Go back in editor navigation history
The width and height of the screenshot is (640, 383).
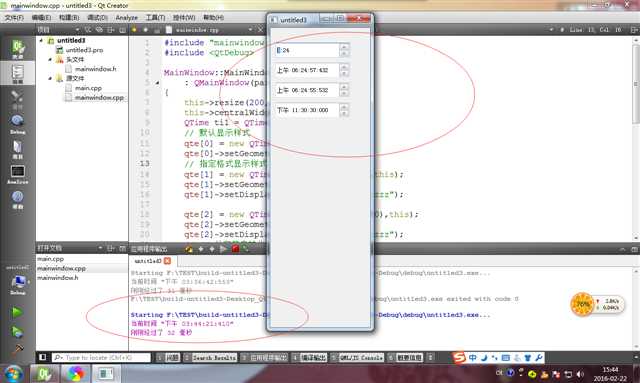pos(134,30)
